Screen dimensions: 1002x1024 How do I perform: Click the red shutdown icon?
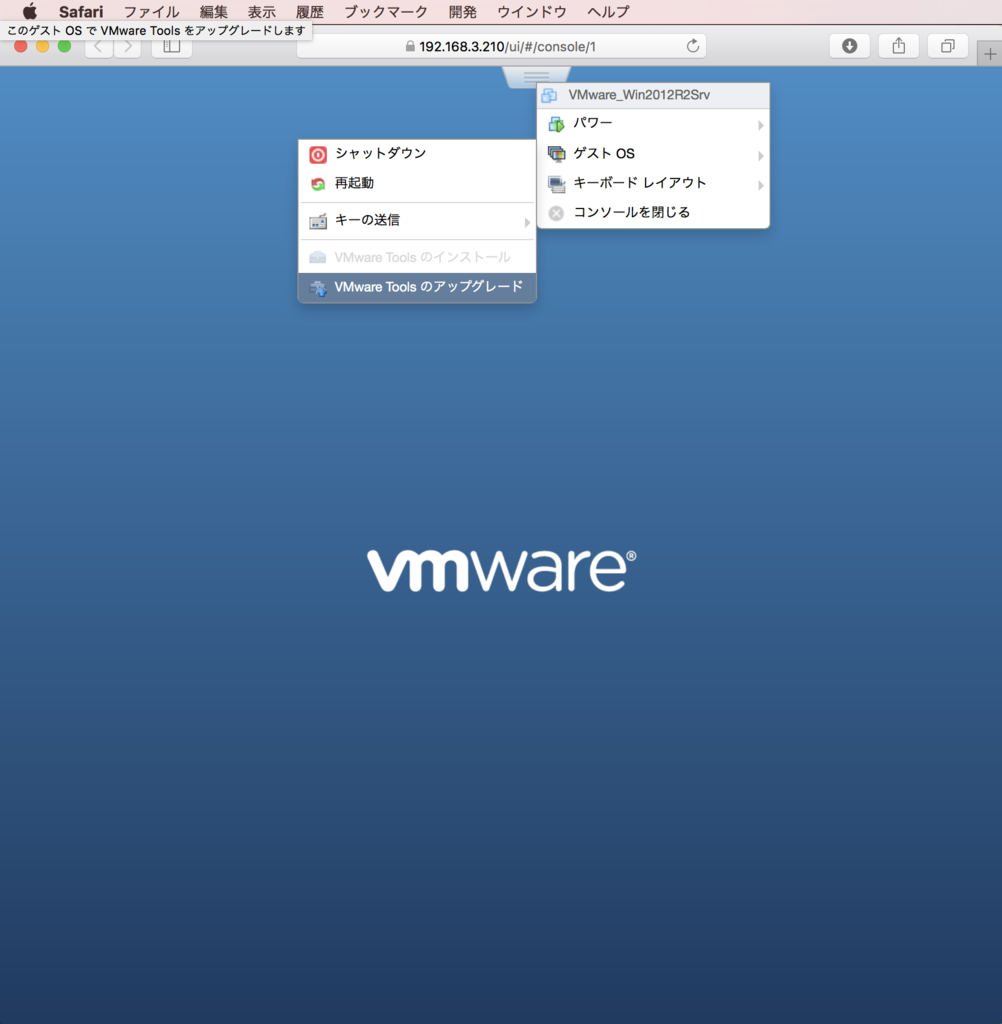pos(318,155)
